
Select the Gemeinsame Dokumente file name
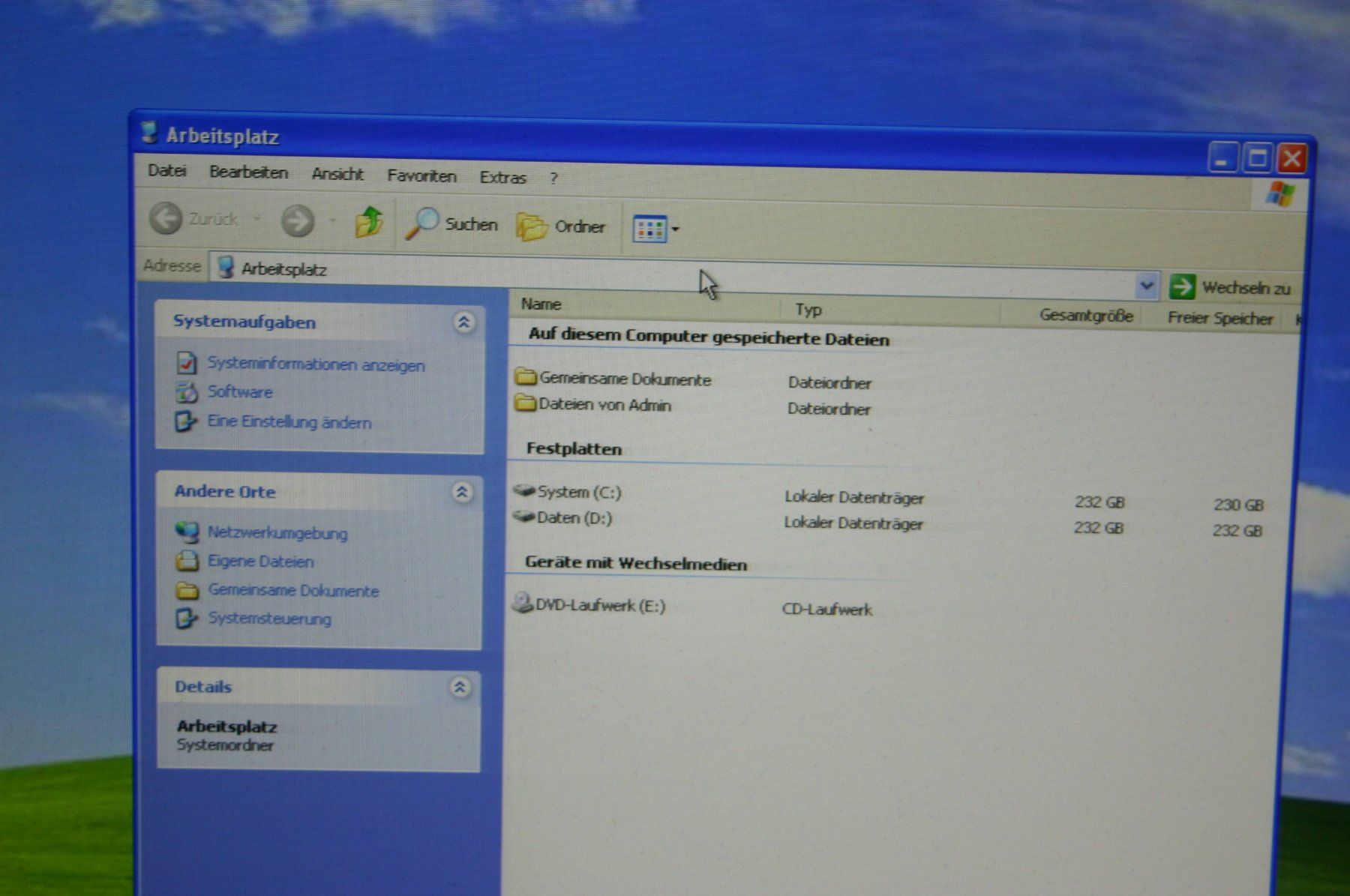click(x=625, y=379)
